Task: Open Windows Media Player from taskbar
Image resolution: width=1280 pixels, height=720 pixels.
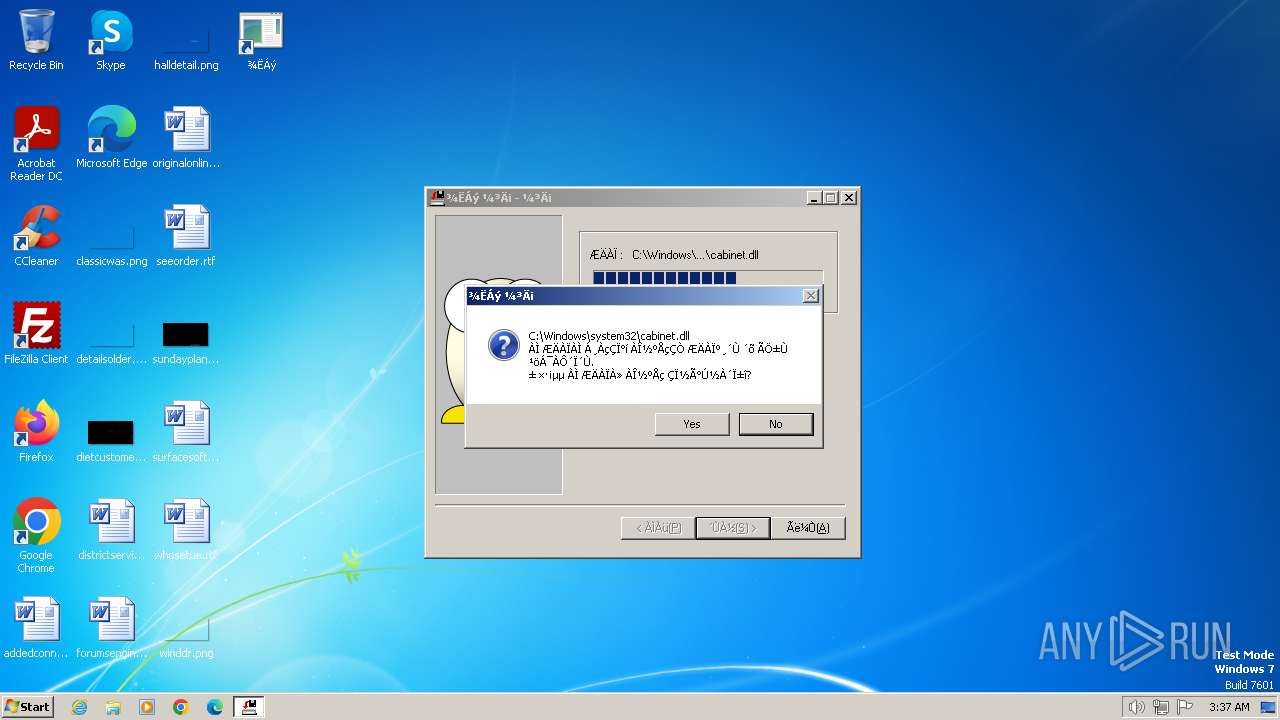Action: (x=147, y=707)
